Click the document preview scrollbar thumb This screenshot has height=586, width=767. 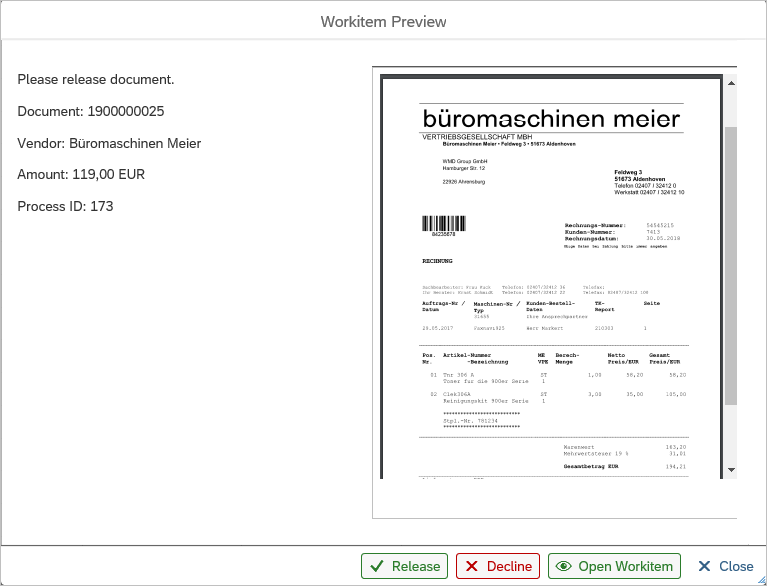pos(731,266)
